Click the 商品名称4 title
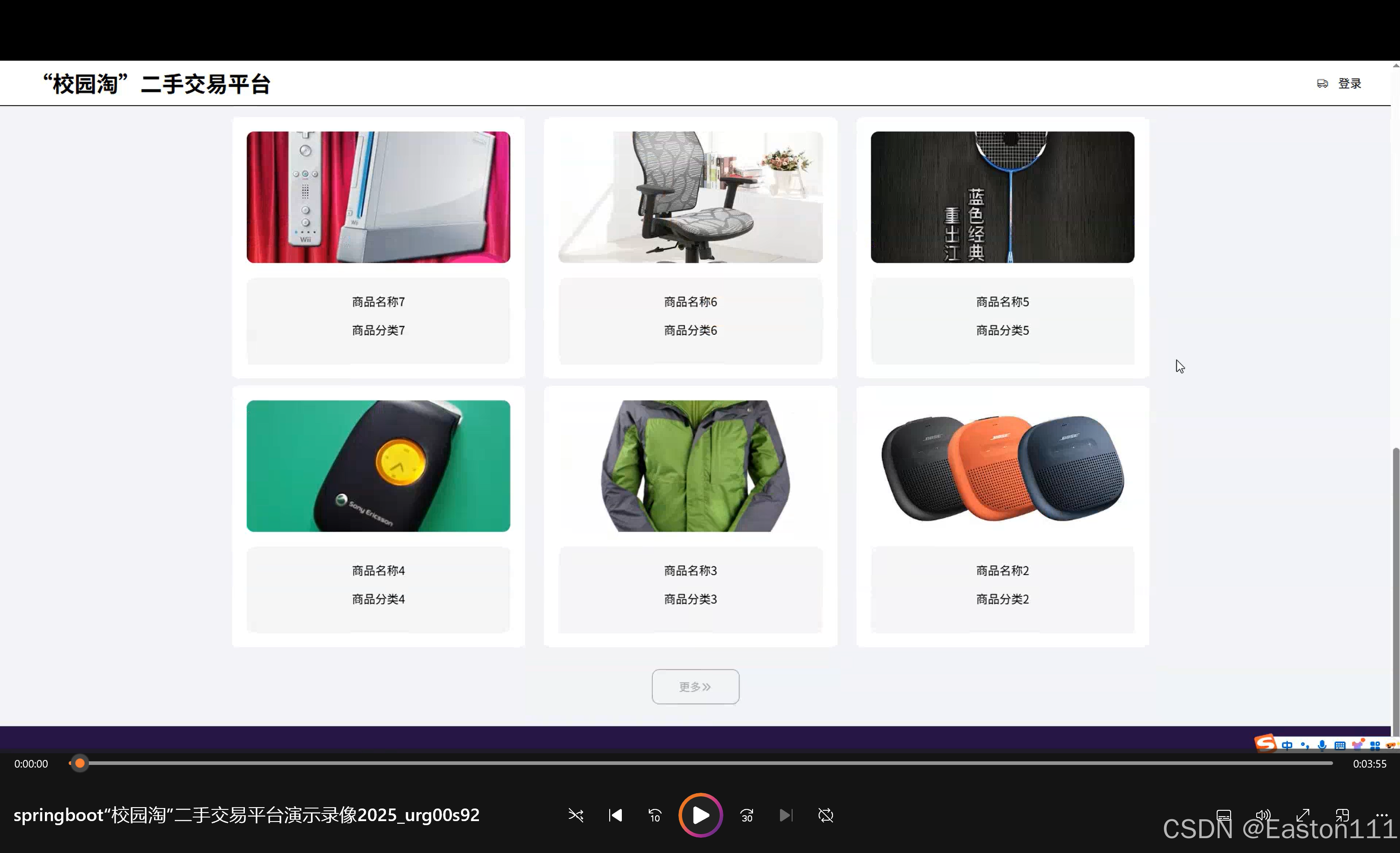This screenshot has height=853, width=1400. coord(378,571)
